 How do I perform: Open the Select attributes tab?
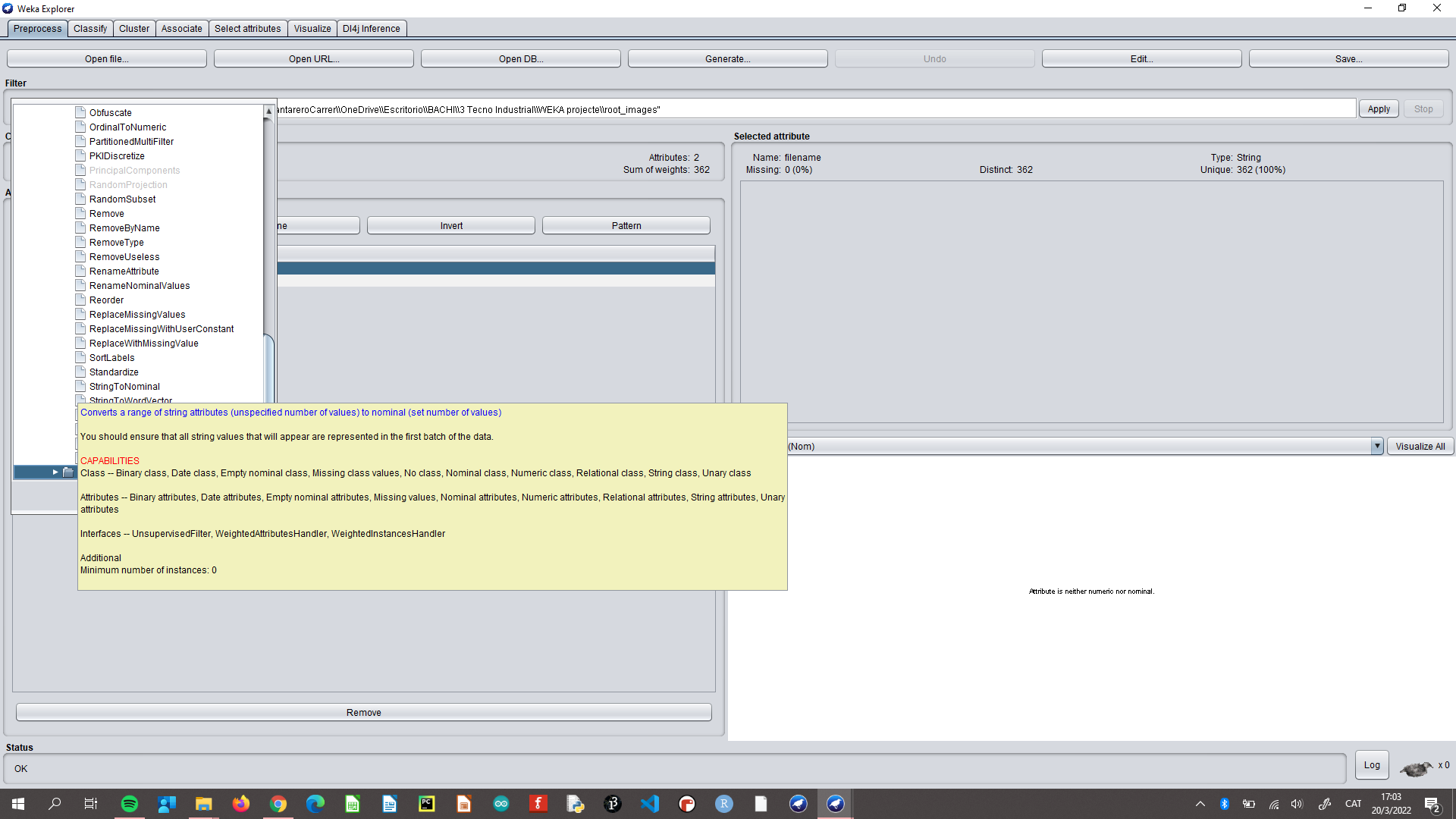(x=247, y=29)
